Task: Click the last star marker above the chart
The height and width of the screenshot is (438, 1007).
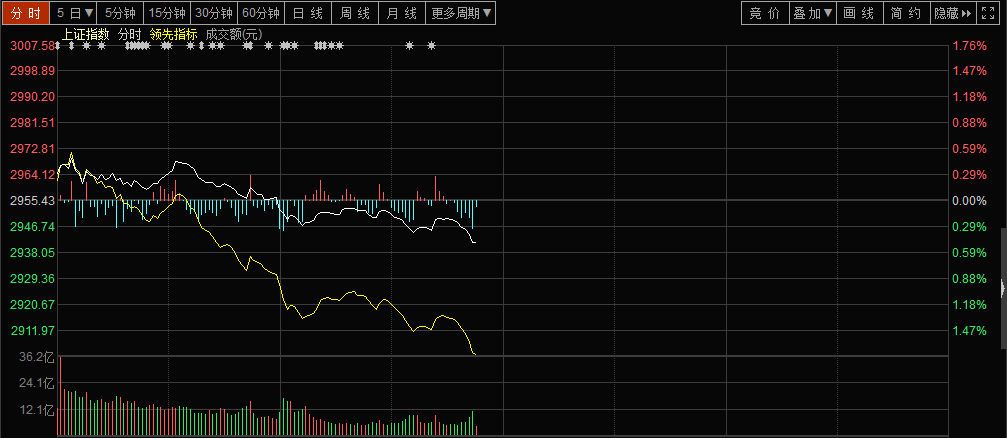Action: pos(432,46)
